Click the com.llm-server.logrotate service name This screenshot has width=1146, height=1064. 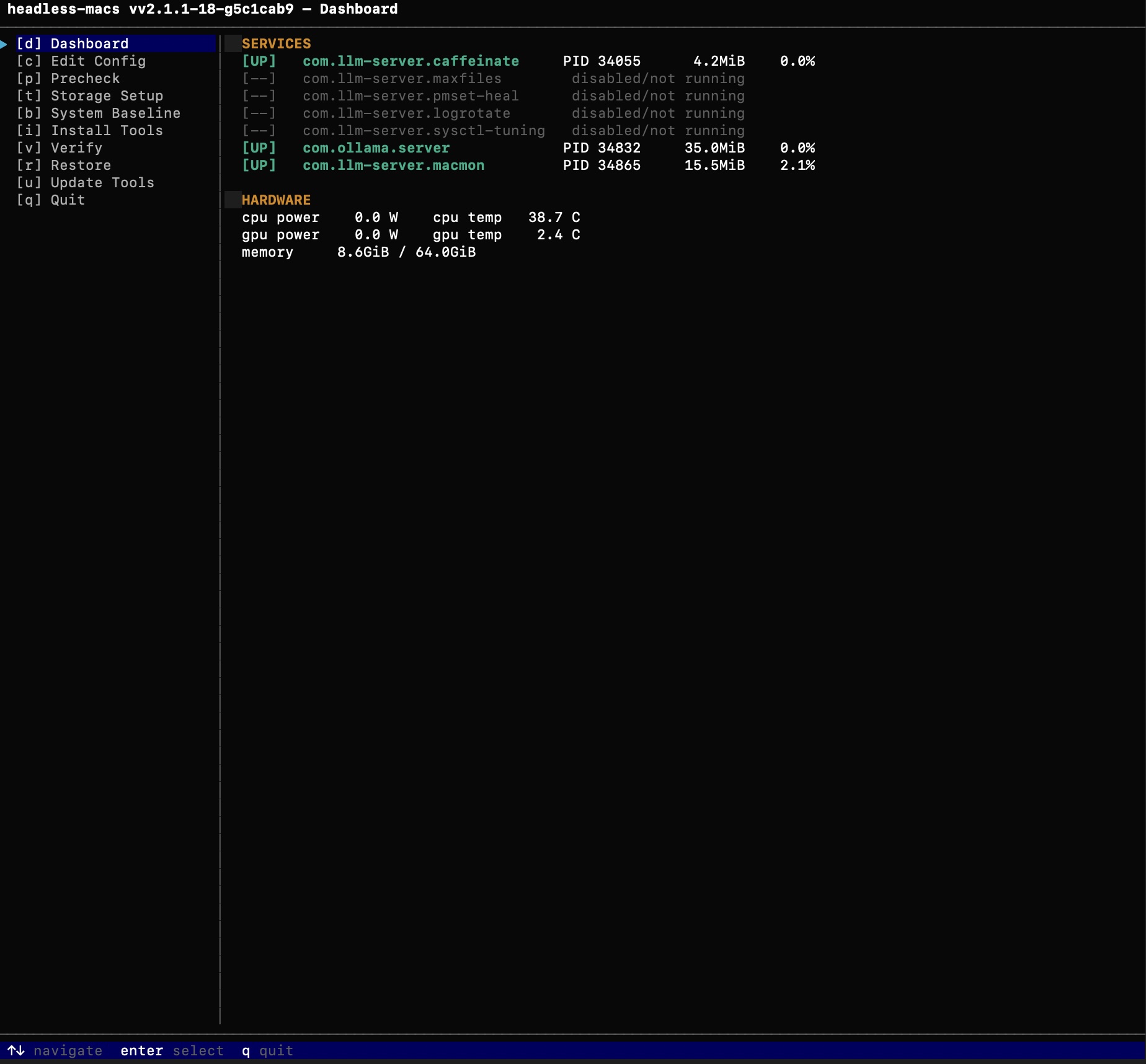(x=407, y=113)
